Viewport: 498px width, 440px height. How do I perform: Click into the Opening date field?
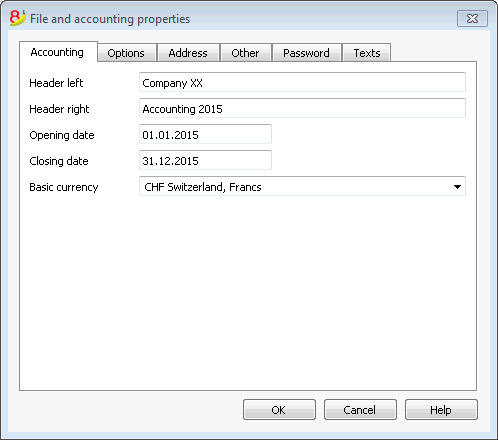205,134
